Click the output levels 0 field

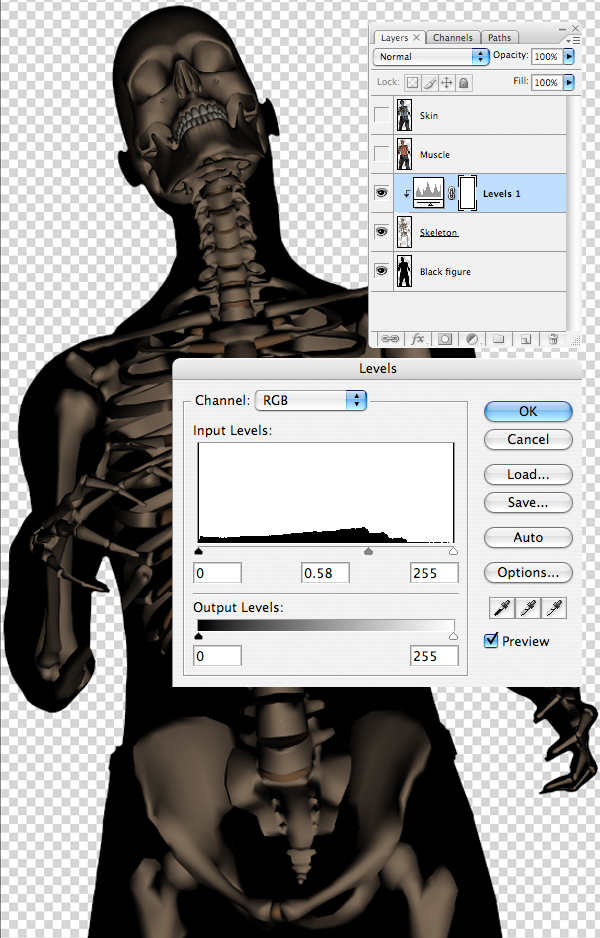click(218, 656)
